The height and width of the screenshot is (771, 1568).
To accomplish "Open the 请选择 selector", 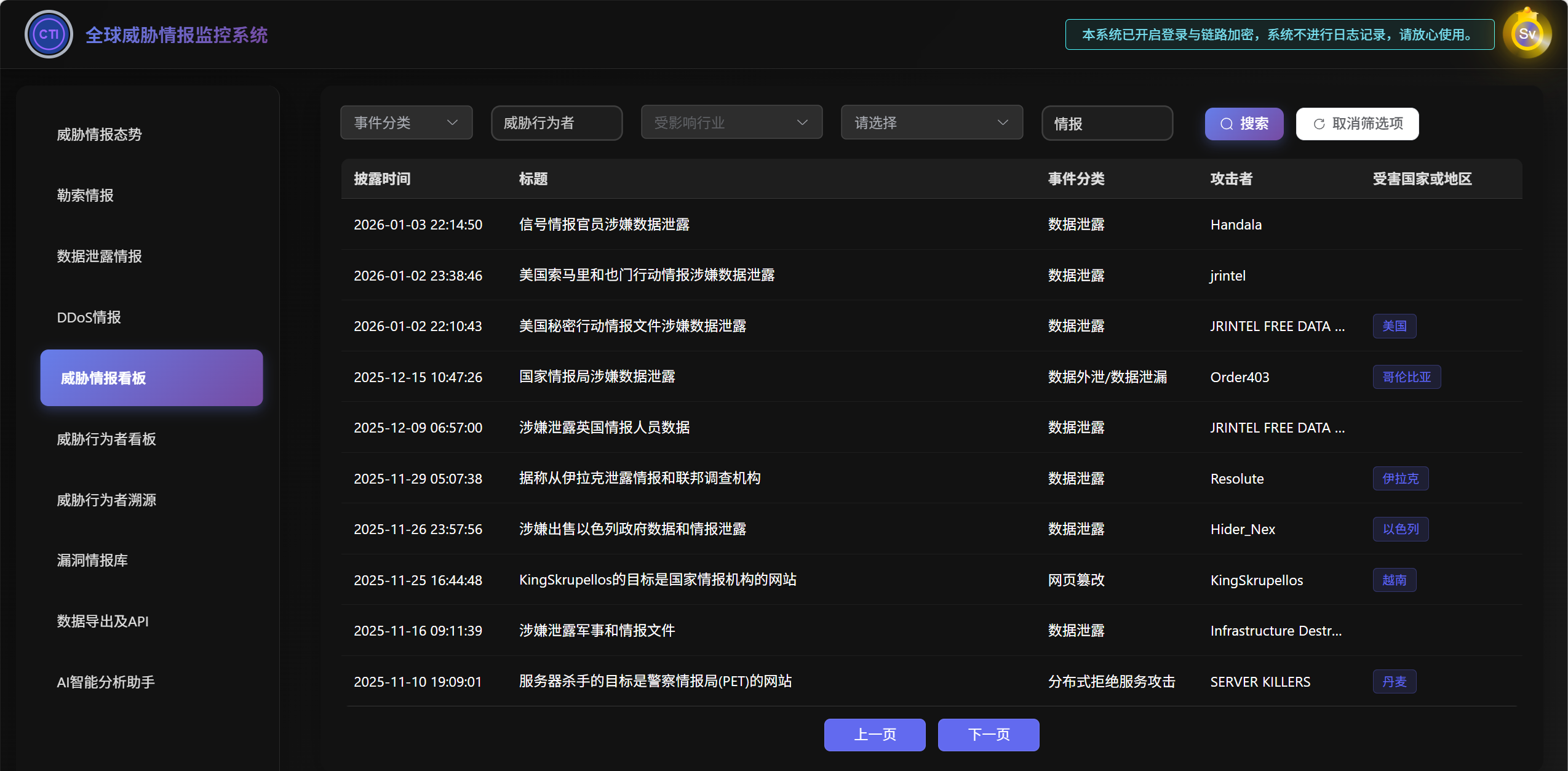I will click(930, 122).
